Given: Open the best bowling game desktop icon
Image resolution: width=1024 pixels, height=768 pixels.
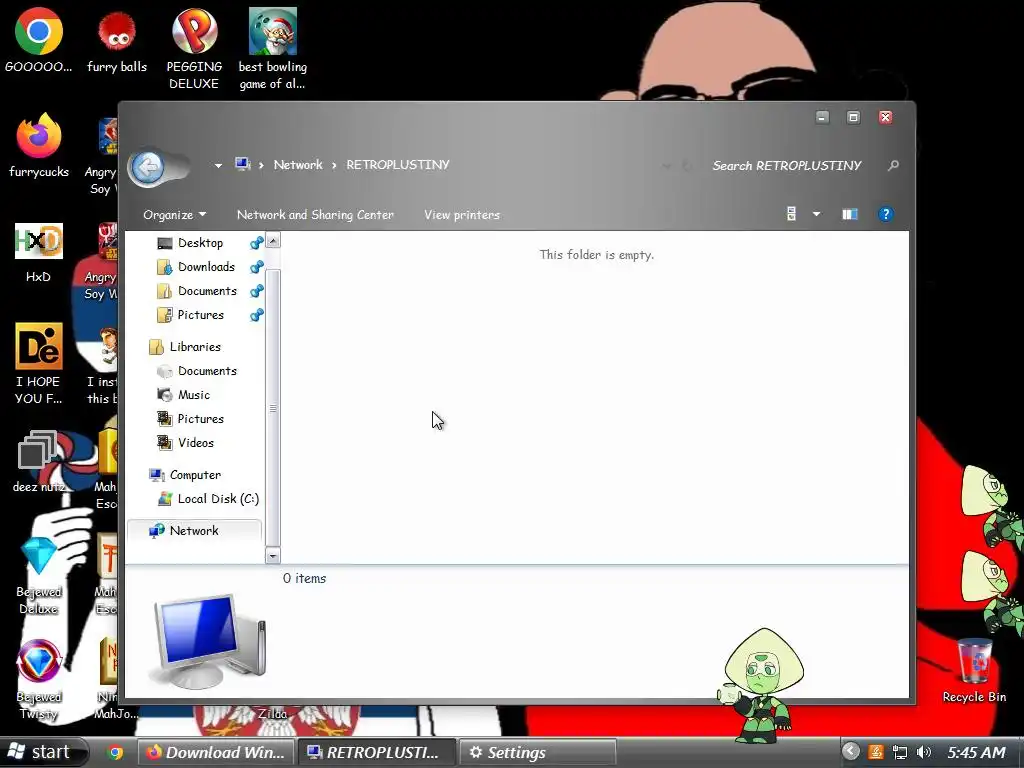Looking at the screenshot, I should 272,48.
